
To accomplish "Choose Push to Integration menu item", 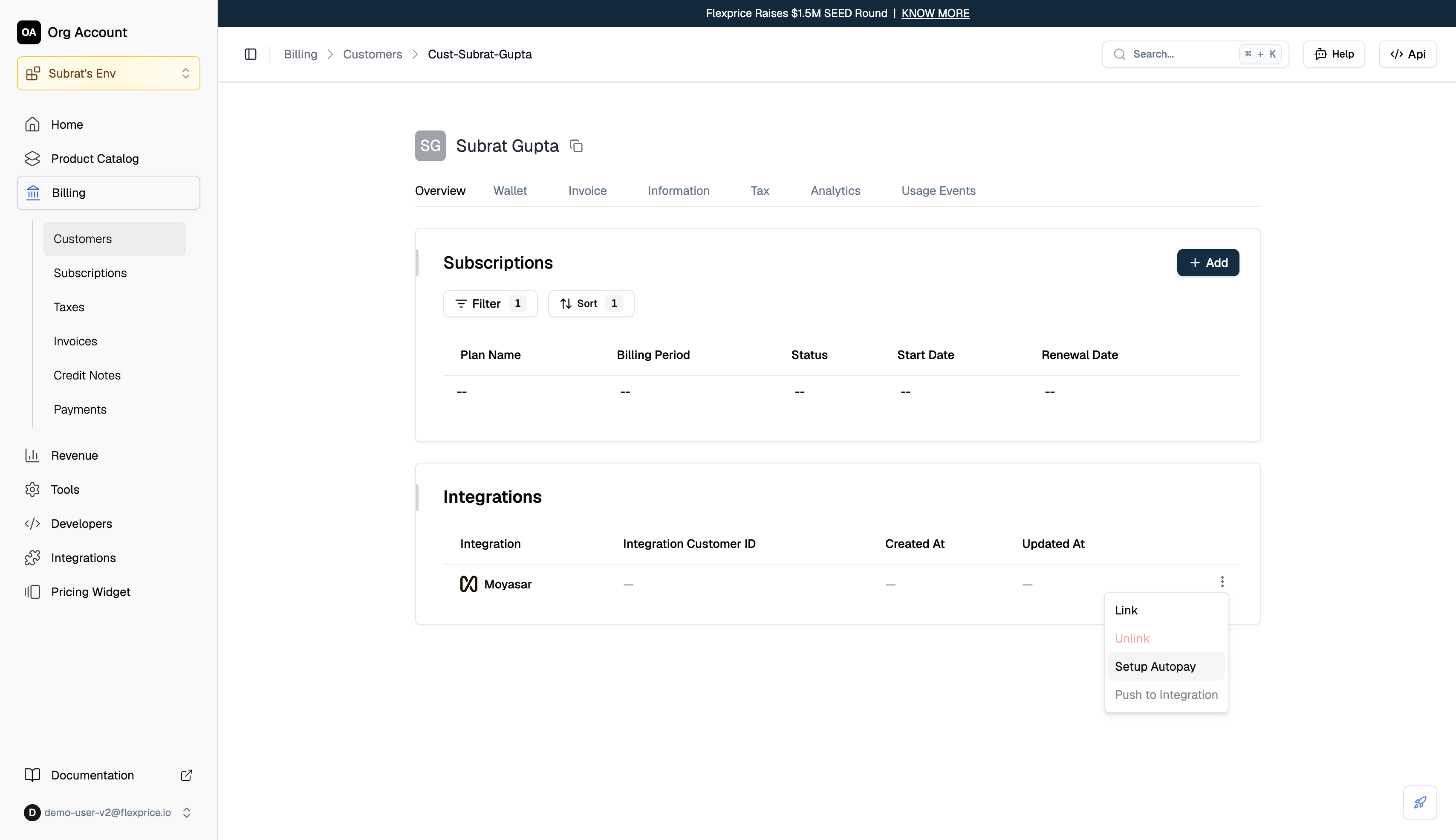I will [1166, 695].
